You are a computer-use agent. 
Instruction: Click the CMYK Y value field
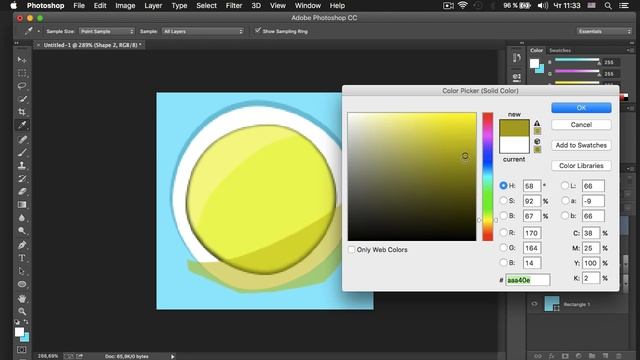[591, 263]
